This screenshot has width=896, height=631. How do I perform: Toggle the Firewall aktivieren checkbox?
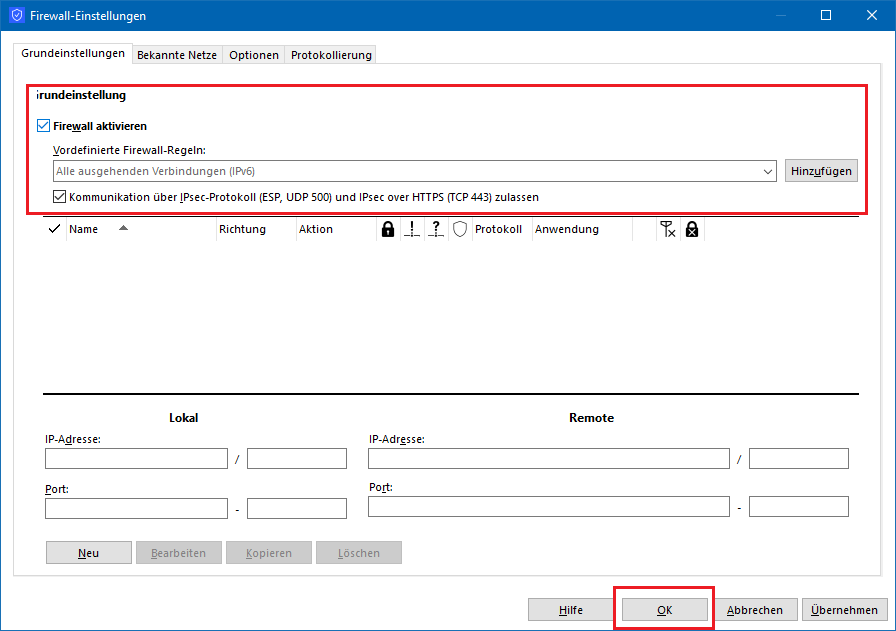(43, 126)
